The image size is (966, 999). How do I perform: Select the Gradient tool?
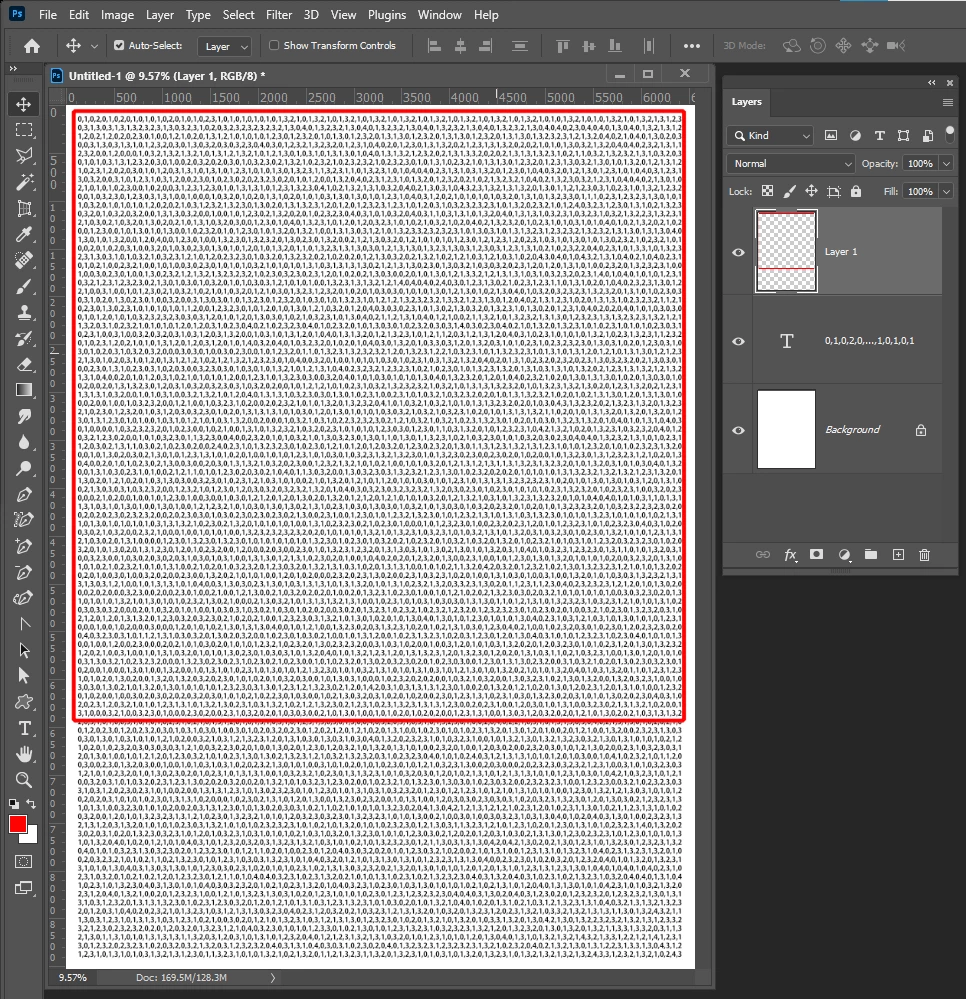click(24, 390)
